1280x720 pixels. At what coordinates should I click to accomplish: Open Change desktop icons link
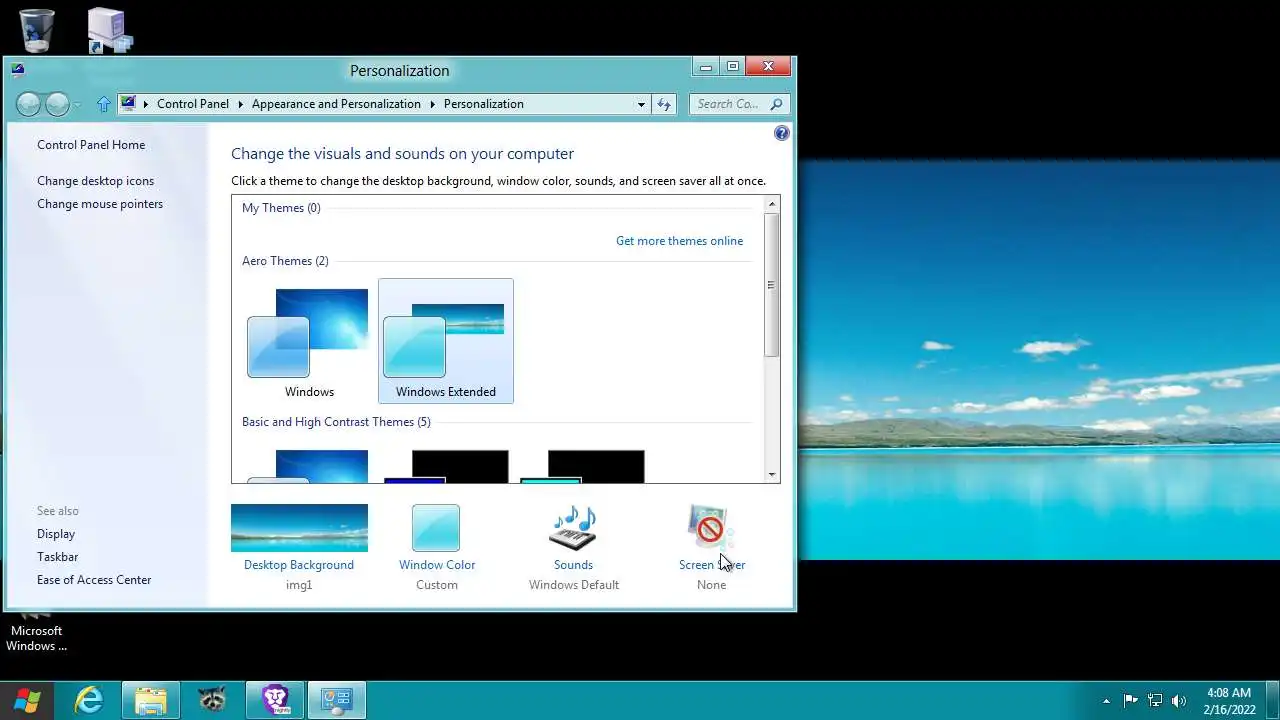coord(96,181)
